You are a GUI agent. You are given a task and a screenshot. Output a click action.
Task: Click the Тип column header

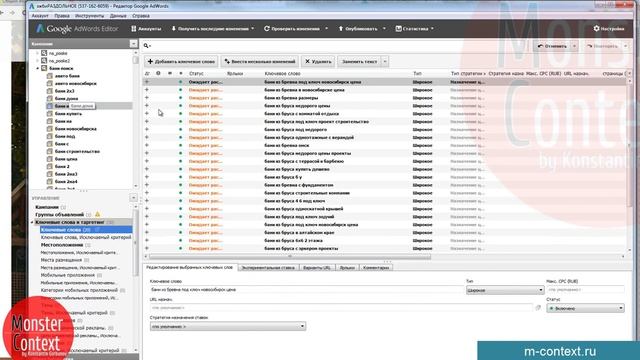(417, 73)
